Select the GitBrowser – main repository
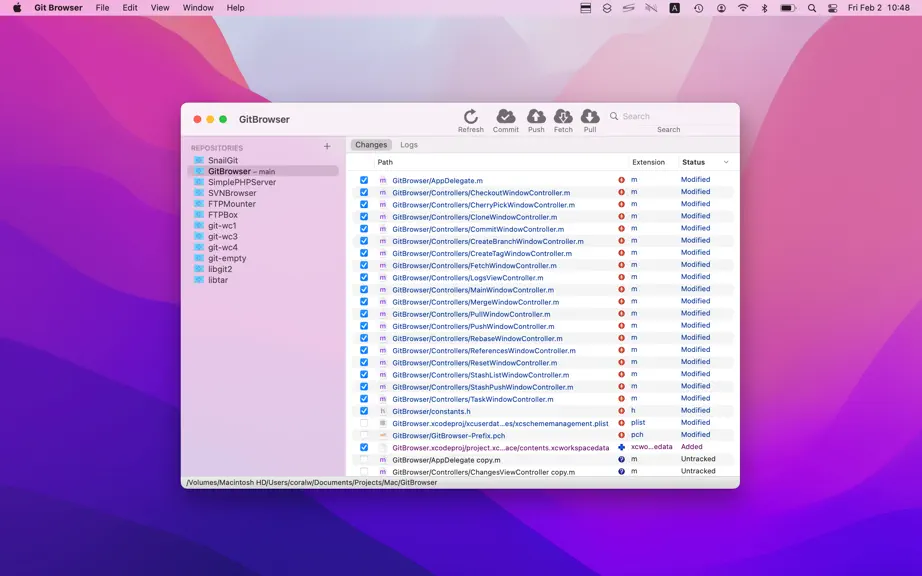 click(263, 171)
